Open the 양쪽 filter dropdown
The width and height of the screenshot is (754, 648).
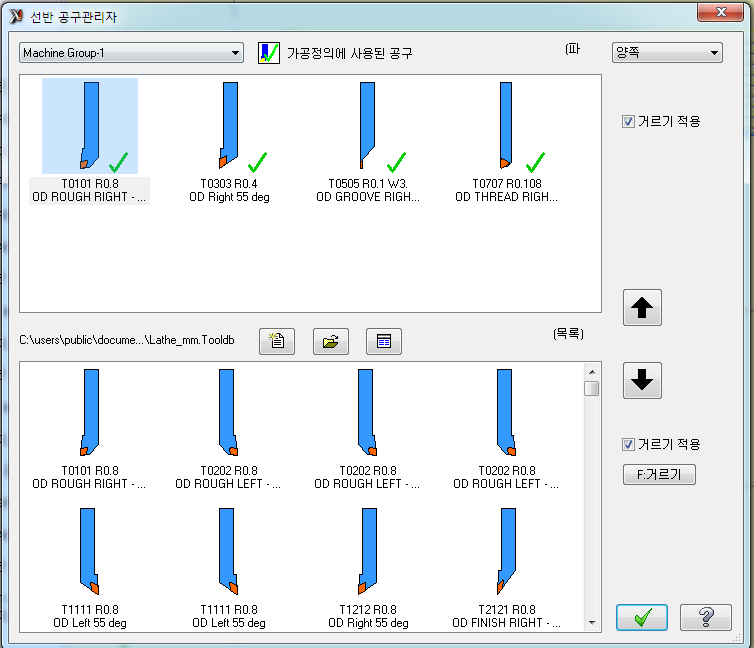click(667, 52)
